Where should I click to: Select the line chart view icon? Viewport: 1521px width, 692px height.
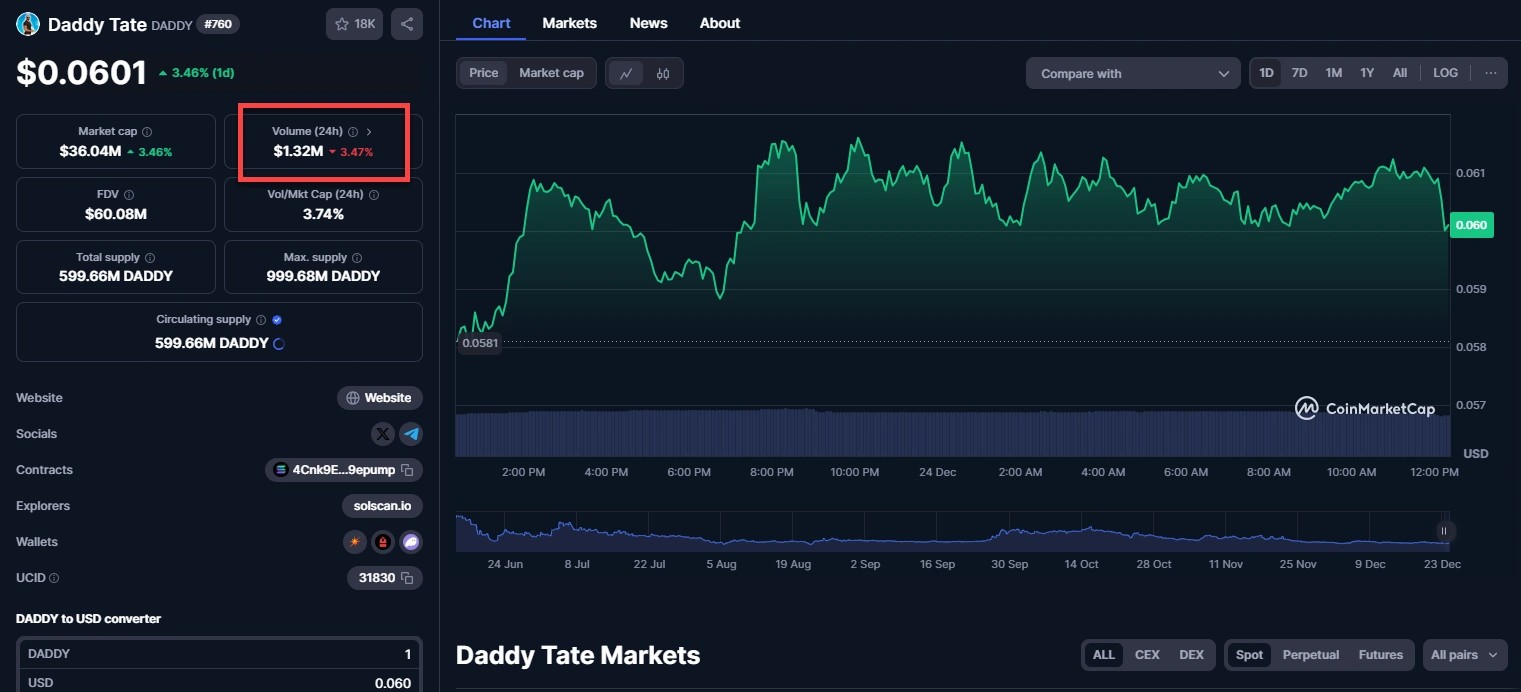[626, 73]
